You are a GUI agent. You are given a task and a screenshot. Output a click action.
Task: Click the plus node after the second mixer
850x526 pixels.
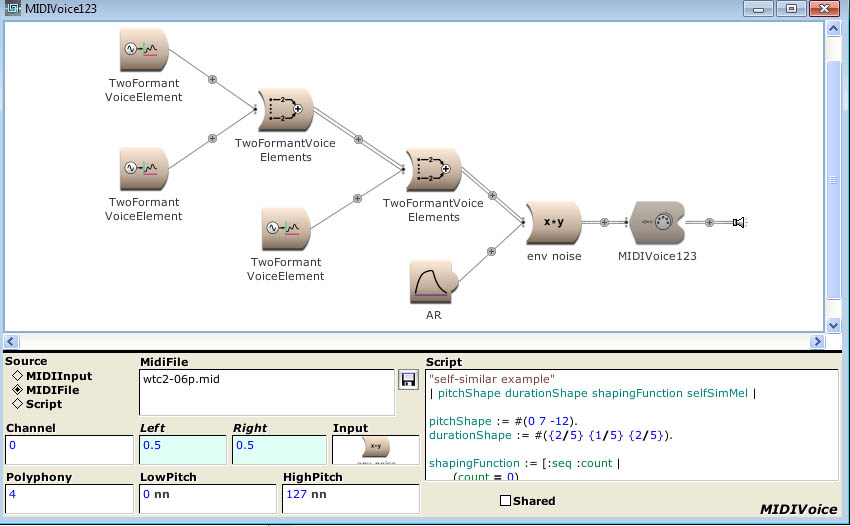pos(492,195)
